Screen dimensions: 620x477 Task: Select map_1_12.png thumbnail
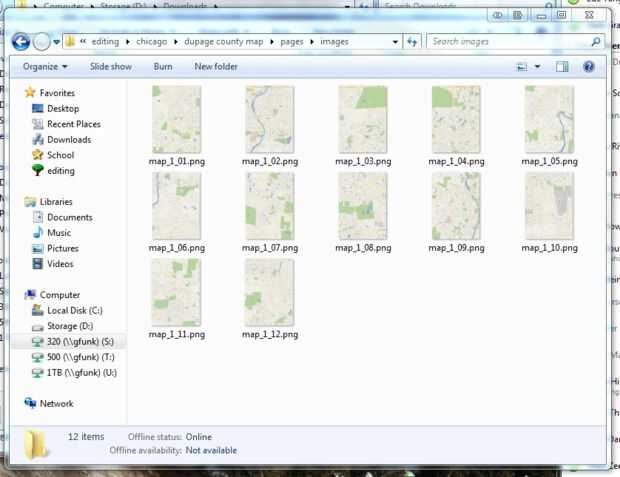click(270, 293)
